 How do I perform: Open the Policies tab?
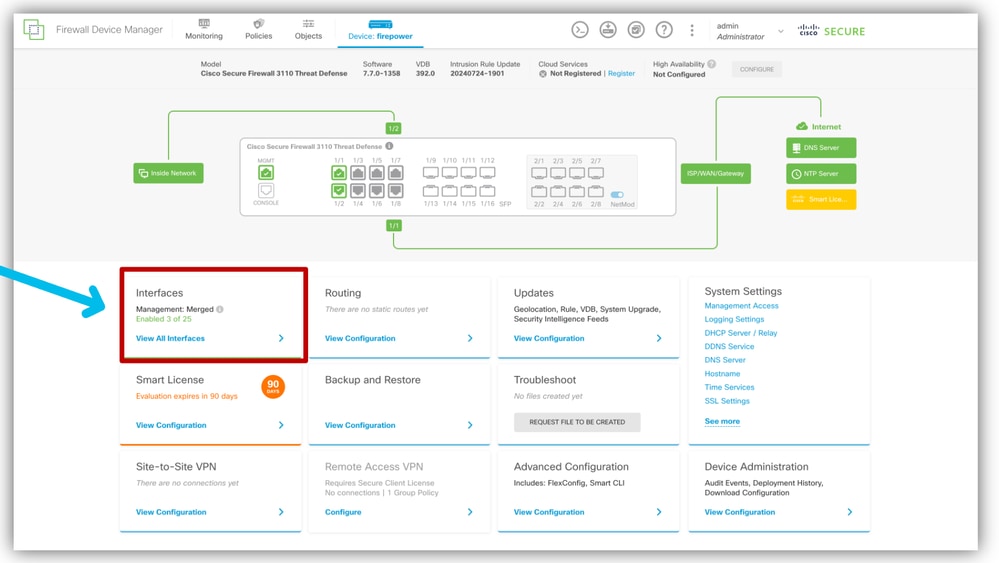point(259,30)
